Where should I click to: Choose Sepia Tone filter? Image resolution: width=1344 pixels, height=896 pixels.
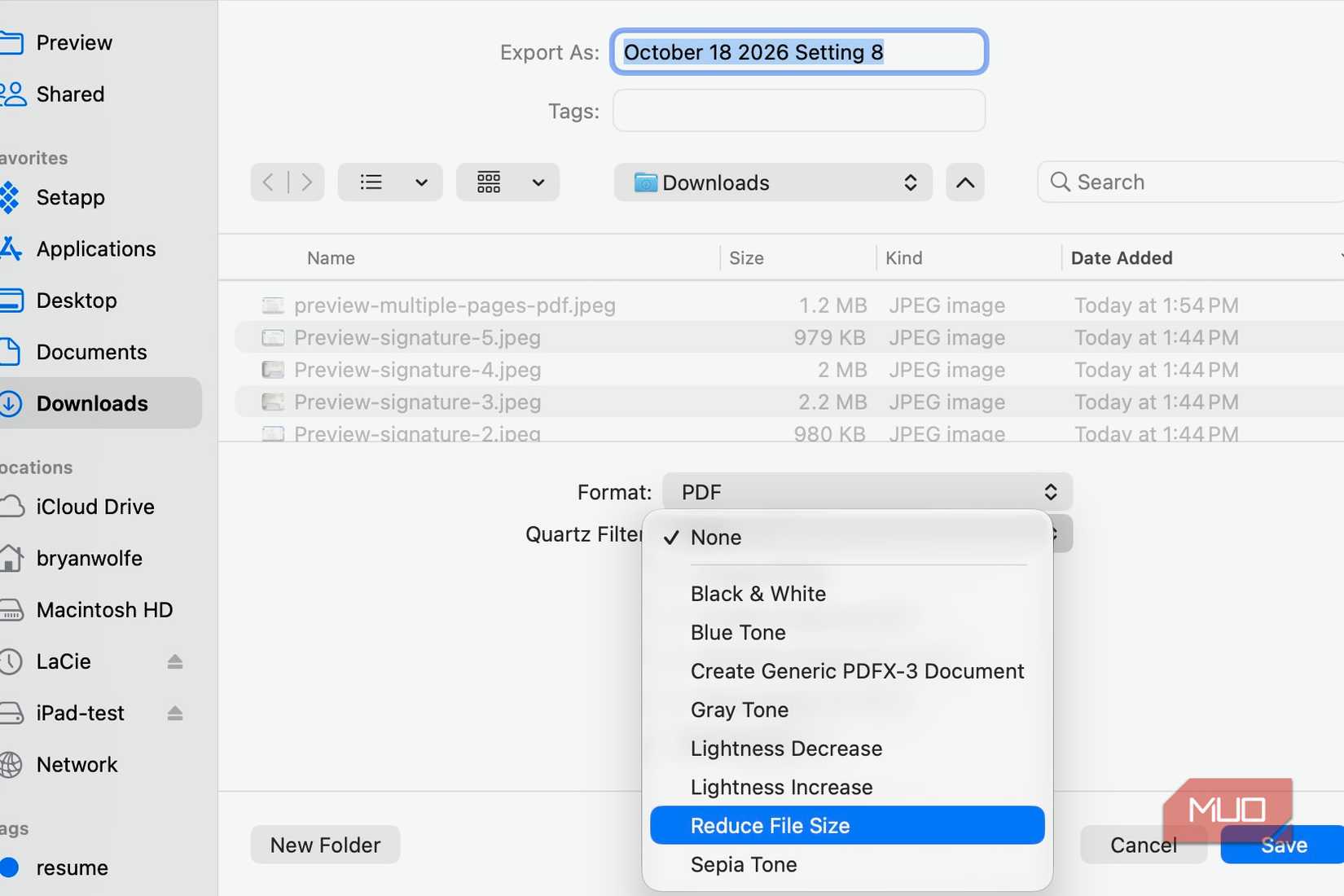click(847, 864)
